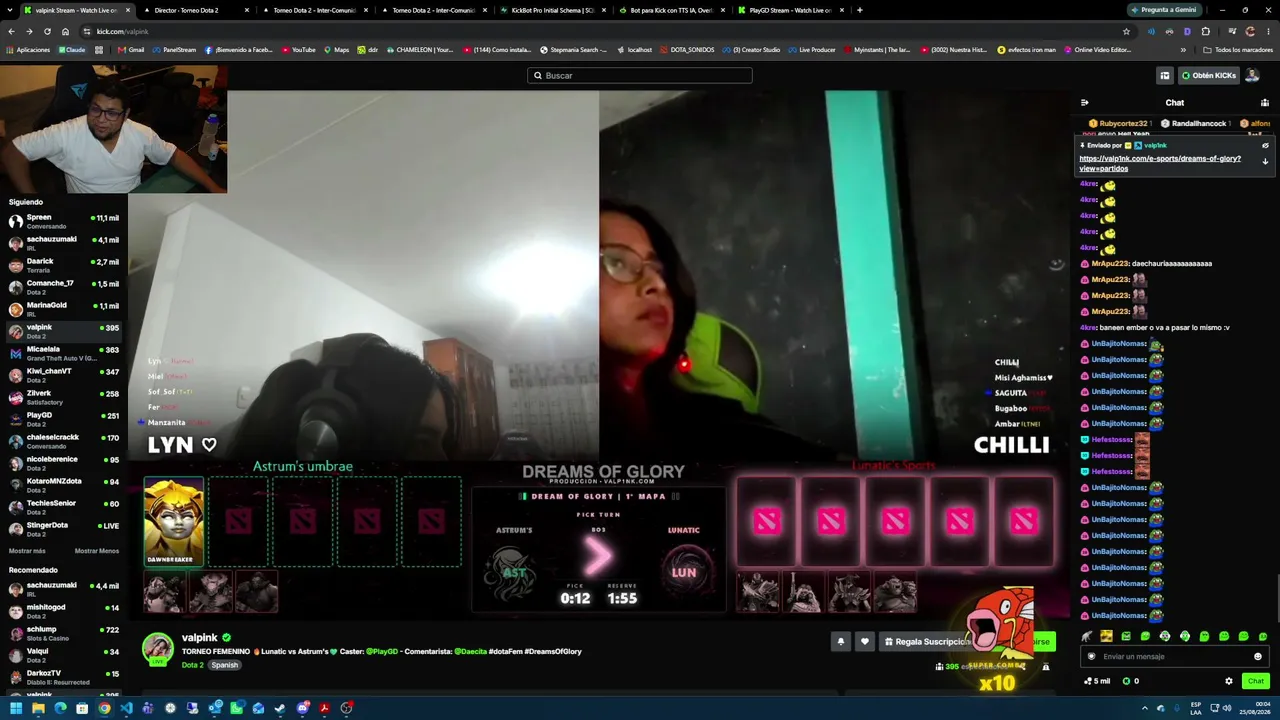Show hidden system tray icons
Viewport: 1280px width, 720px height.
(1145, 708)
